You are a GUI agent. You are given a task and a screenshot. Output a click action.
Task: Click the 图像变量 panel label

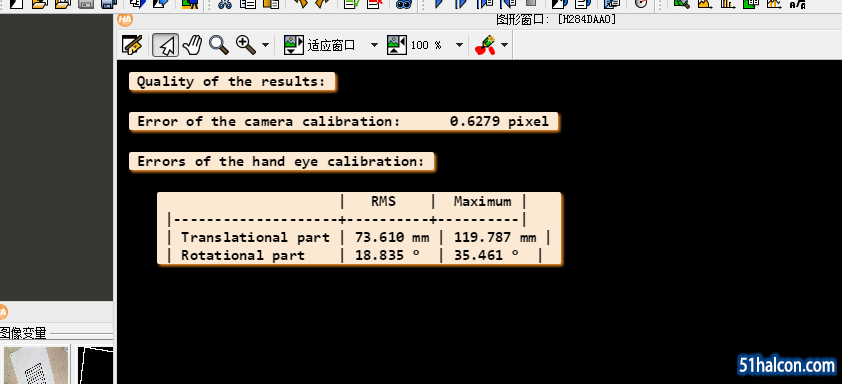(x=23, y=334)
